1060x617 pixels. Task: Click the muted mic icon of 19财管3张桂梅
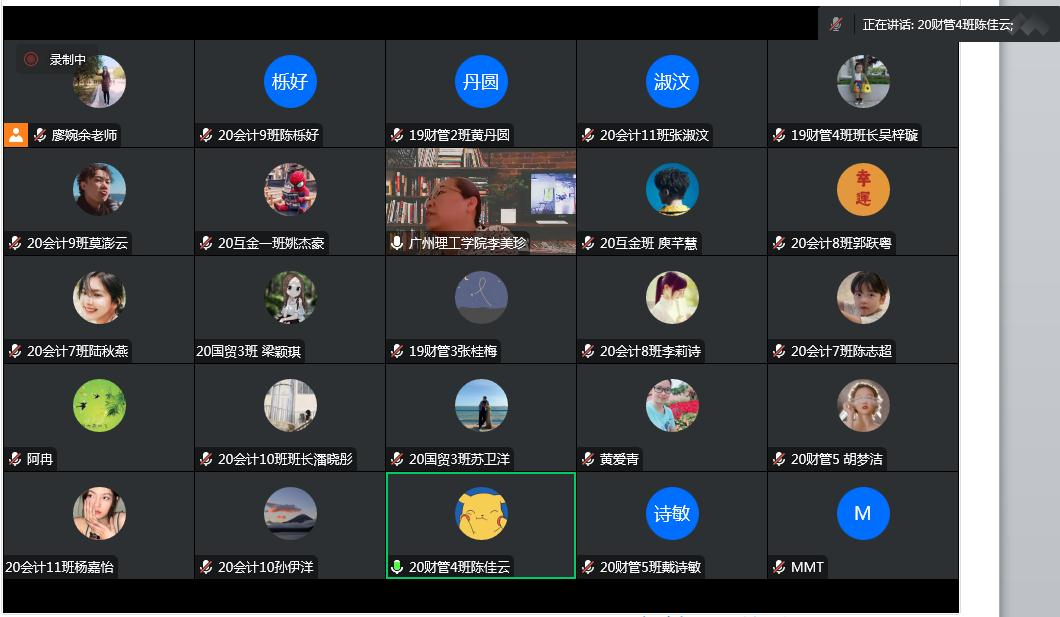click(397, 351)
